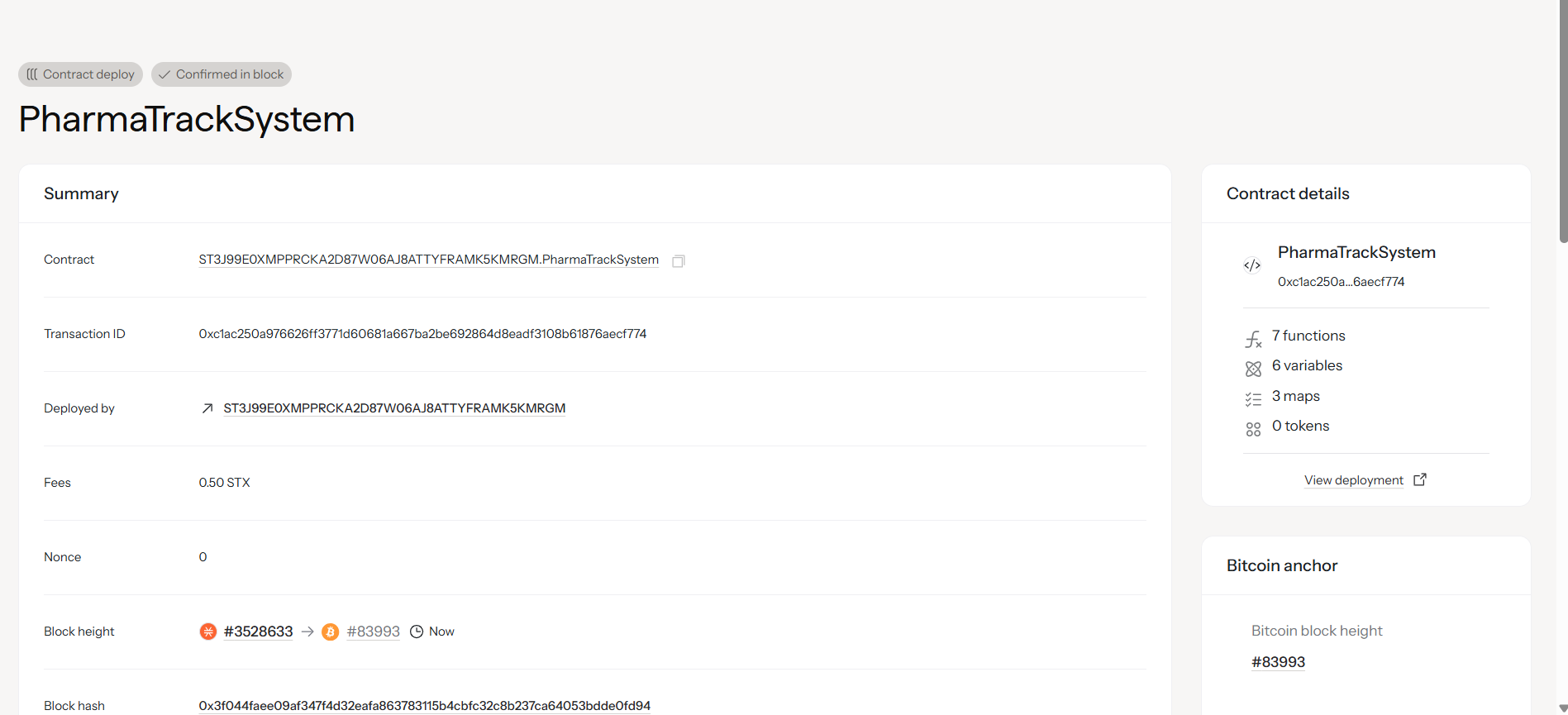Click View deployment link
1568x715 pixels.
[1354, 480]
